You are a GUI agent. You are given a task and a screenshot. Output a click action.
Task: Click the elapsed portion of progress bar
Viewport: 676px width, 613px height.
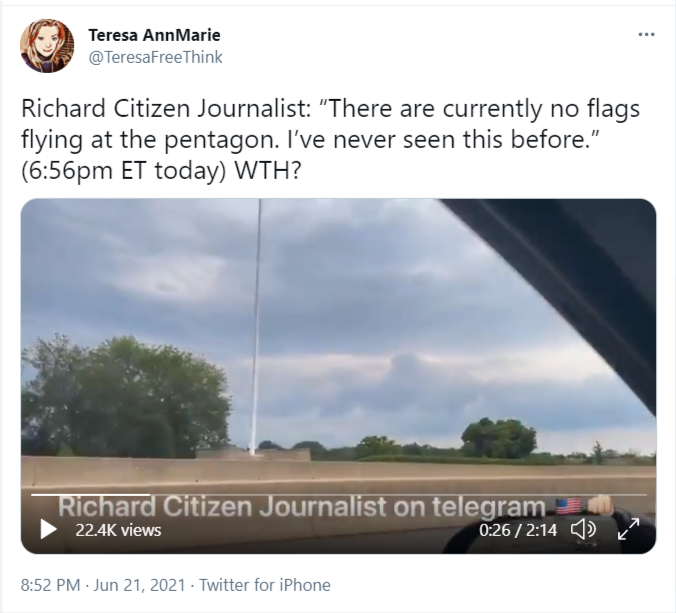91,495
